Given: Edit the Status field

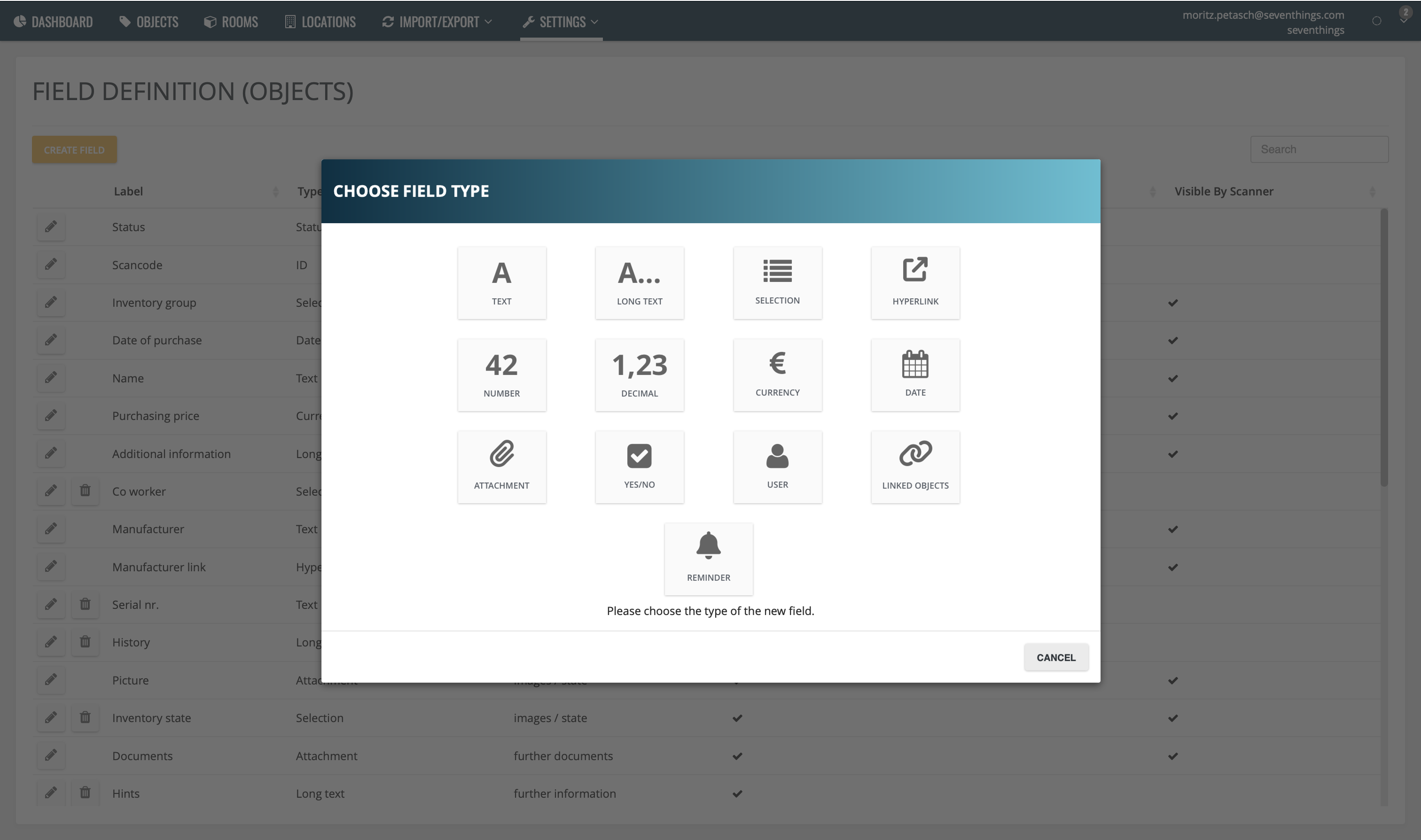Looking at the screenshot, I should click(x=51, y=227).
